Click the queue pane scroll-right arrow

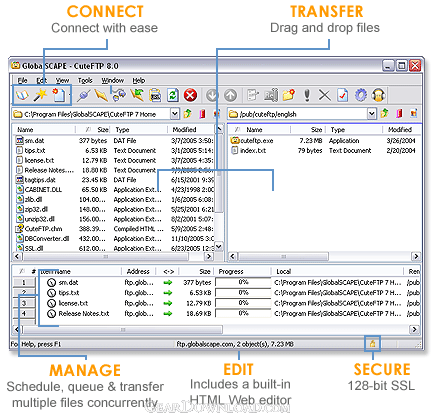(x=414, y=329)
